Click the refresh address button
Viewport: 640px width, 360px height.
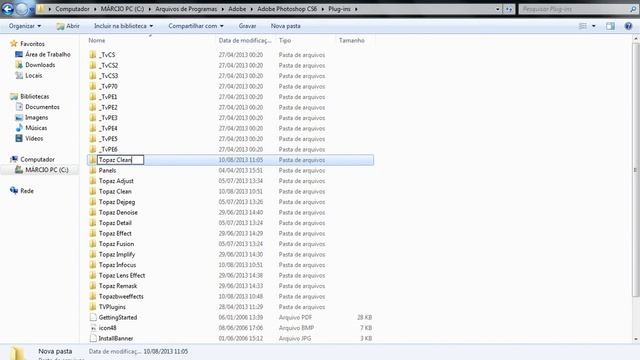coord(509,9)
